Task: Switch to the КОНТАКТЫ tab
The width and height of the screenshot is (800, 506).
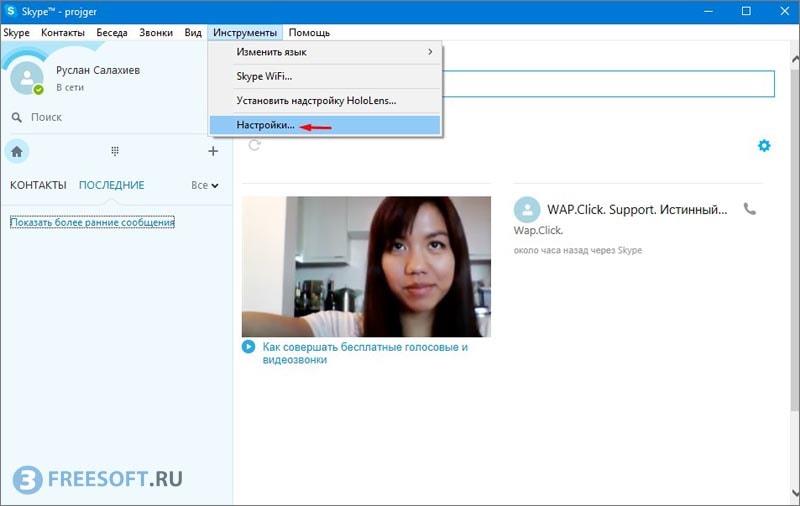Action: [38, 185]
